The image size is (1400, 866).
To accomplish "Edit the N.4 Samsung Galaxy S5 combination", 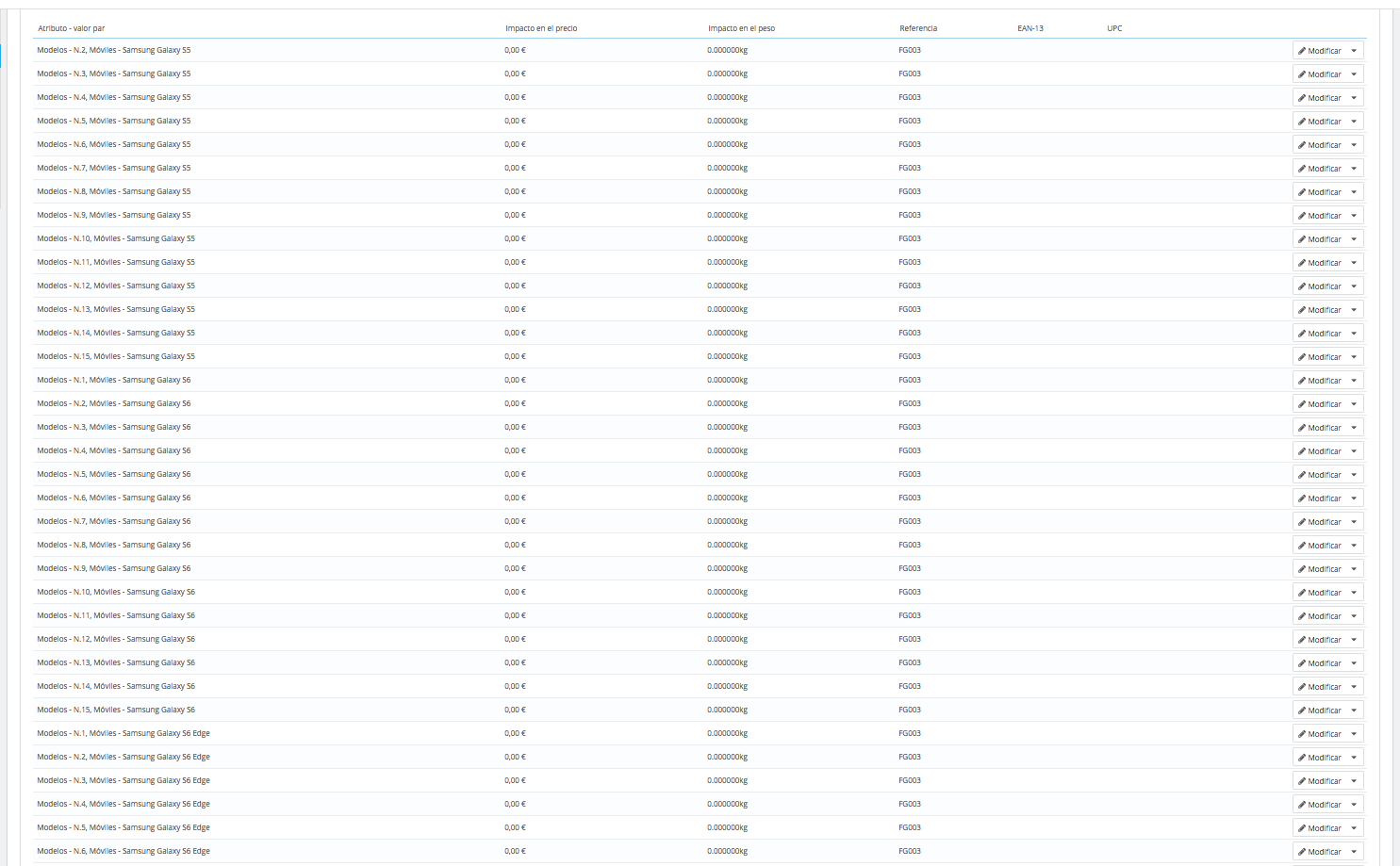I will point(1319,98).
